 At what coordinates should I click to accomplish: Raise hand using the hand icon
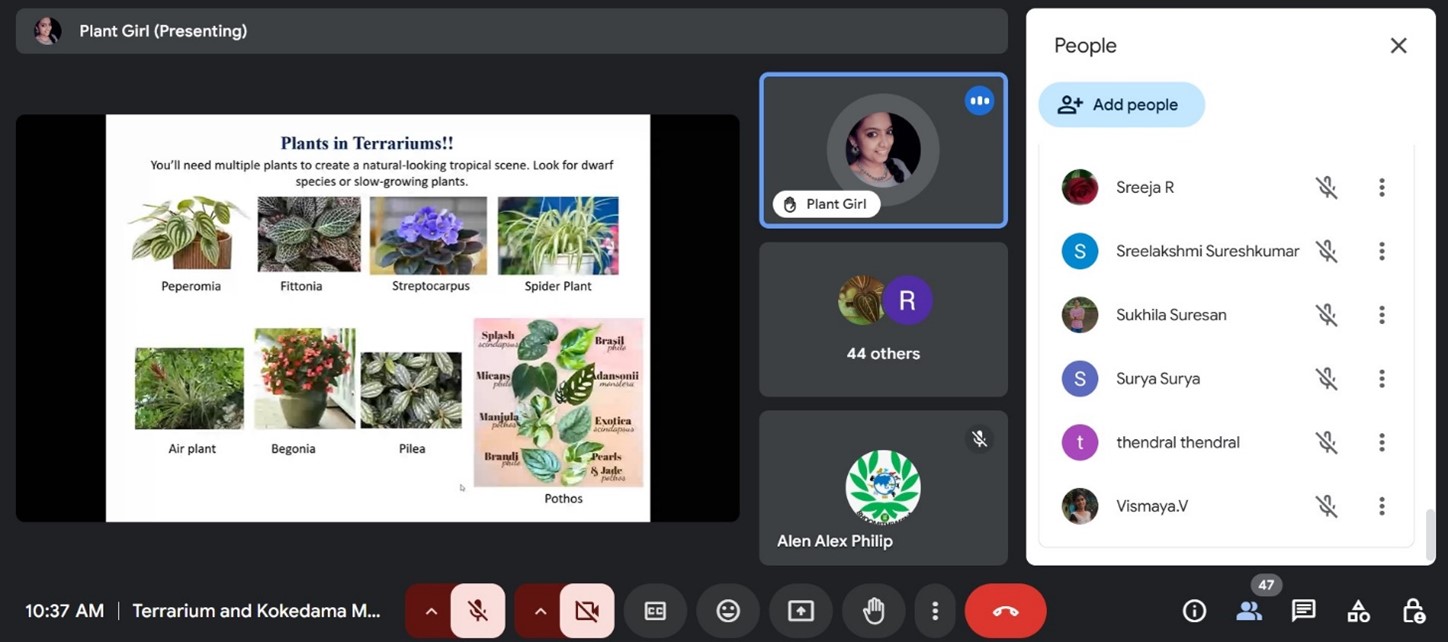coord(873,611)
